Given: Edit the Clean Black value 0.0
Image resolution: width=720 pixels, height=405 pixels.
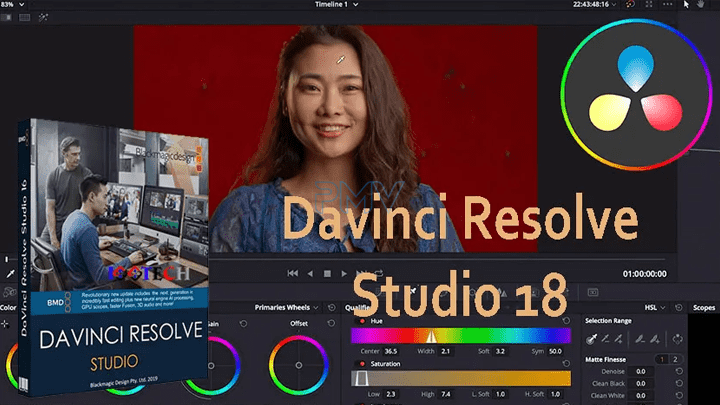Looking at the screenshot, I should click(x=641, y=383).
